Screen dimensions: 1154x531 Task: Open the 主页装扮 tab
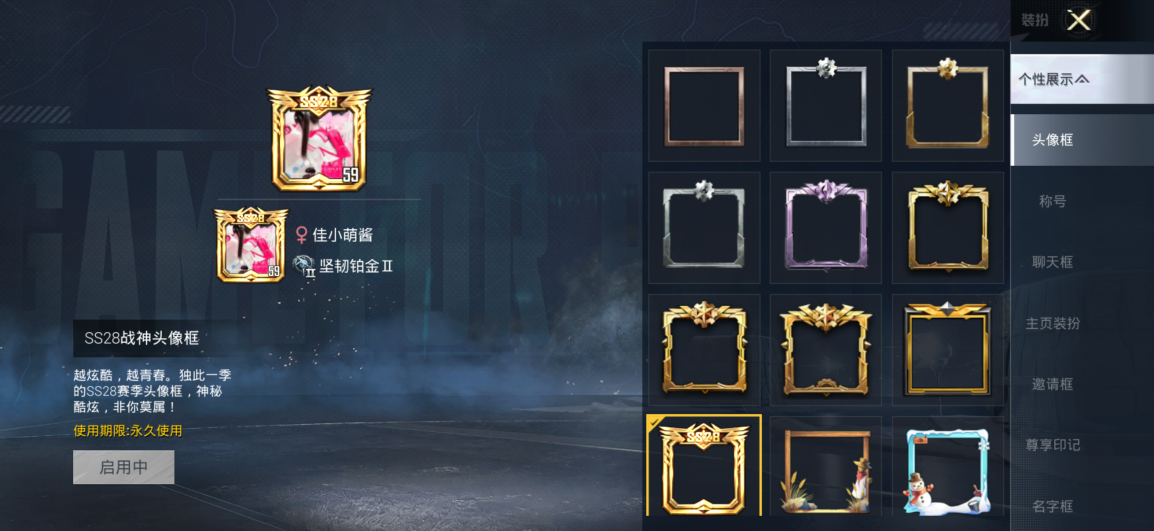(1052, 323)
